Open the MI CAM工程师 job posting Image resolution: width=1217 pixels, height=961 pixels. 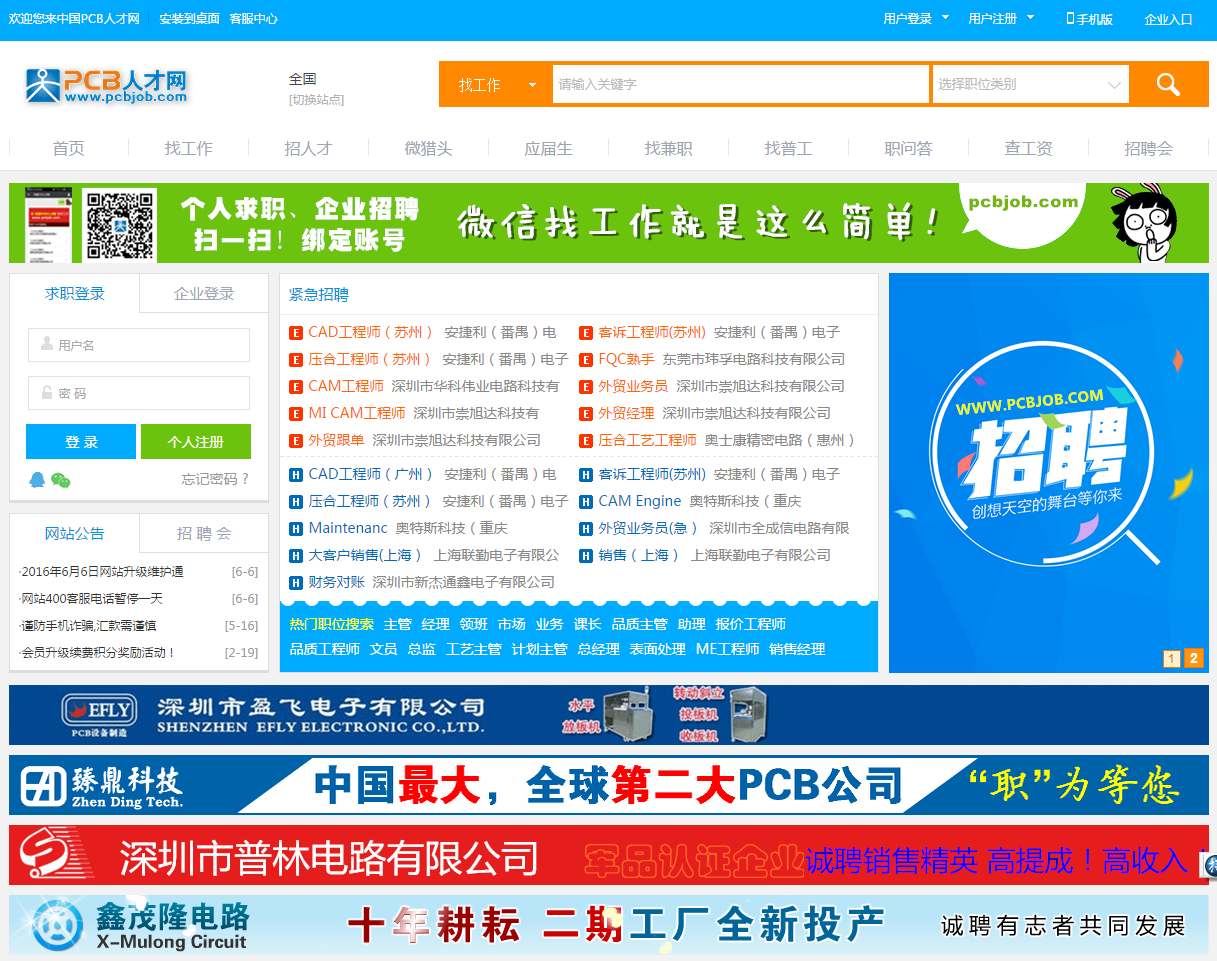(357, 414)
